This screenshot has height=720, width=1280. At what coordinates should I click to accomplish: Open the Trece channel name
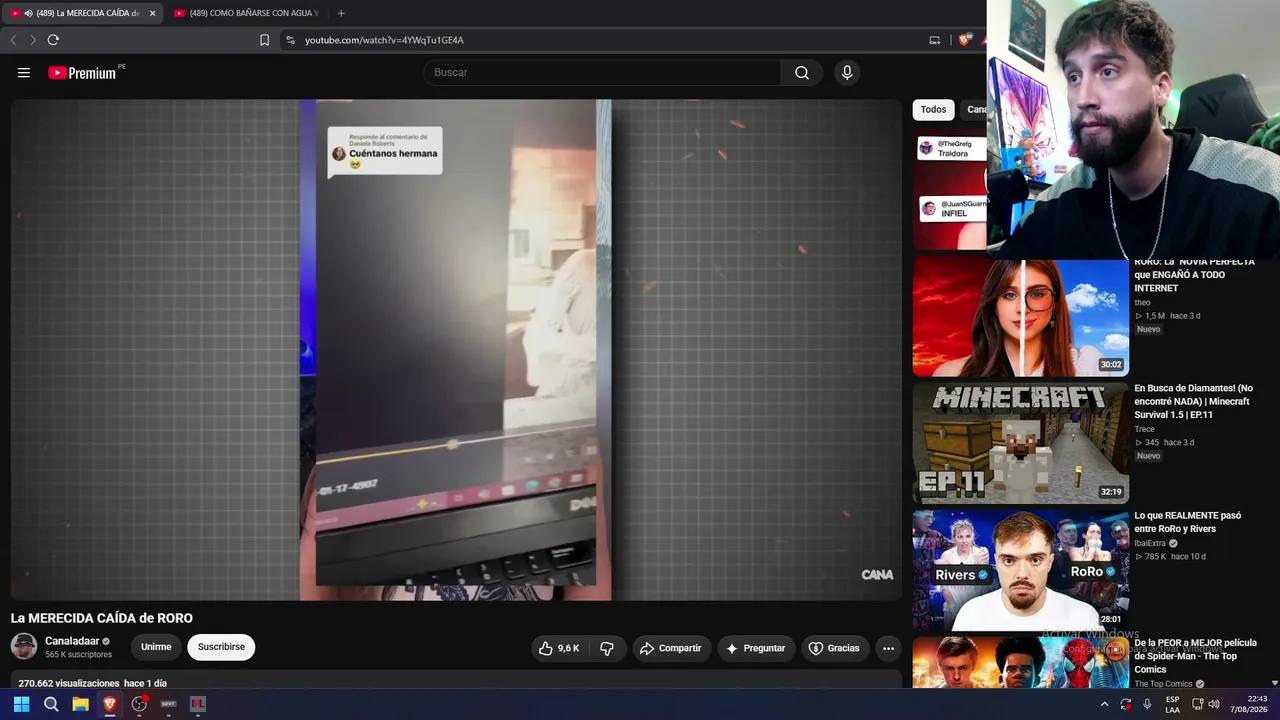tap(1144, 429)
